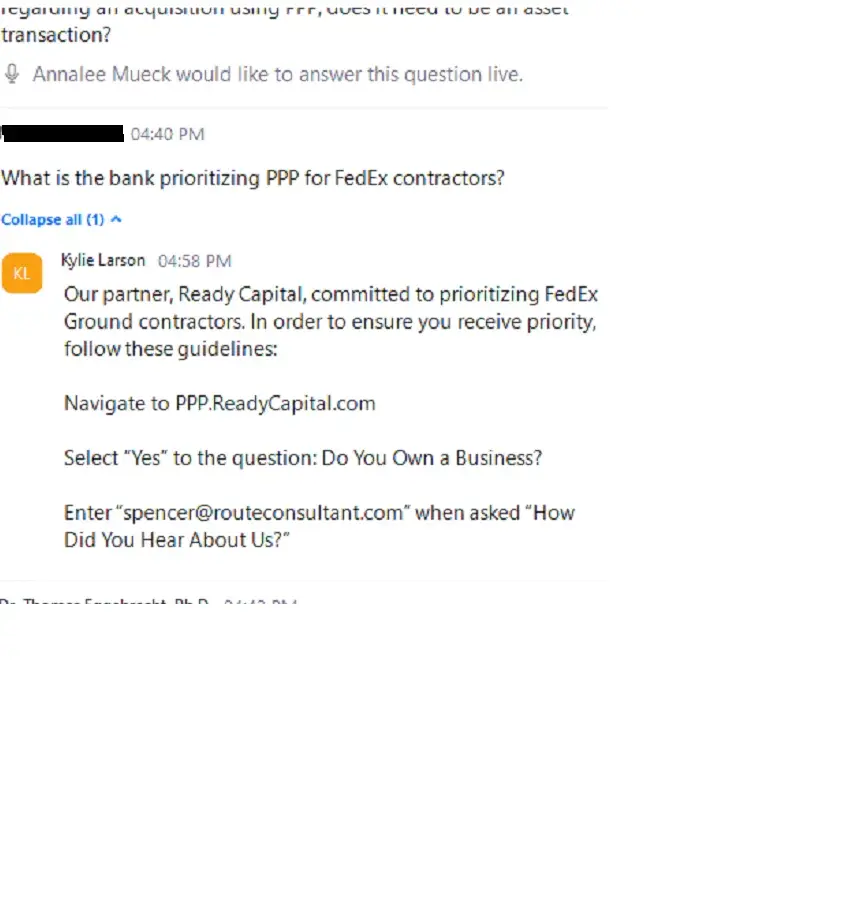This screenshot has width=854, height=913.
Task: Click the spencer@routeconsultant.com email address
Action: pos(265,513)
